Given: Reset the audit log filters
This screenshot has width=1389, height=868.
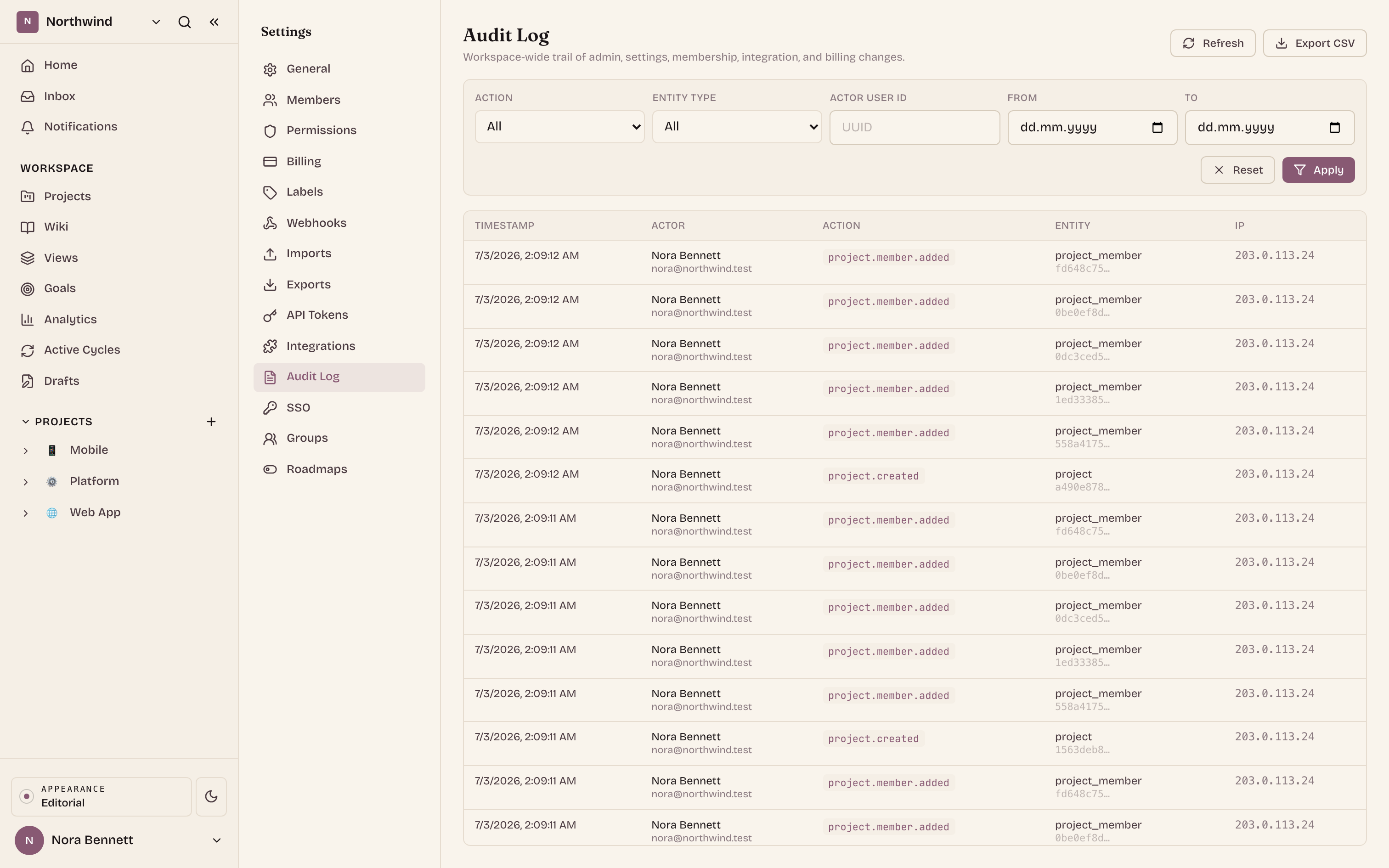Looking at the screenshot, I should click(x=1237, y=170).
